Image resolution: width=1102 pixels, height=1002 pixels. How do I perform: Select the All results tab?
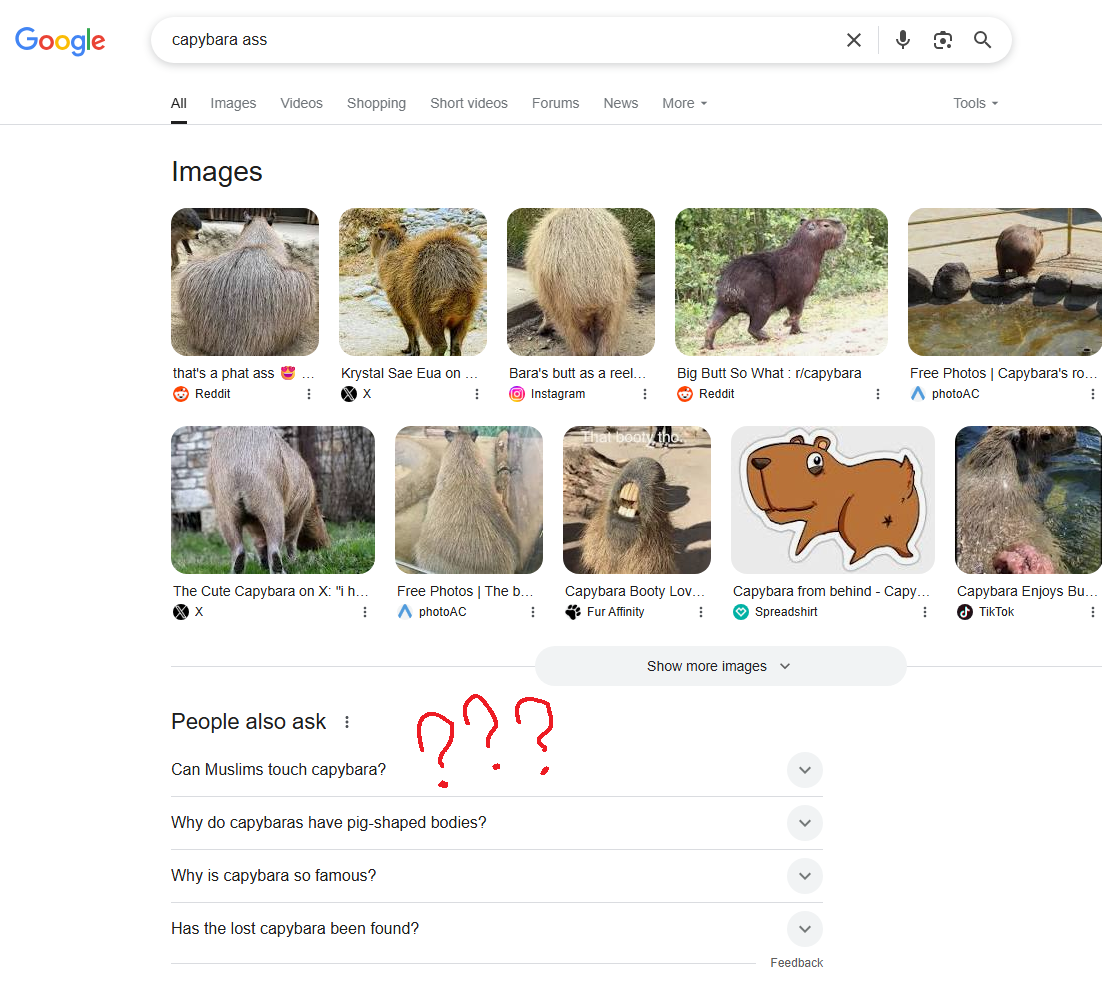coord(179,103)
